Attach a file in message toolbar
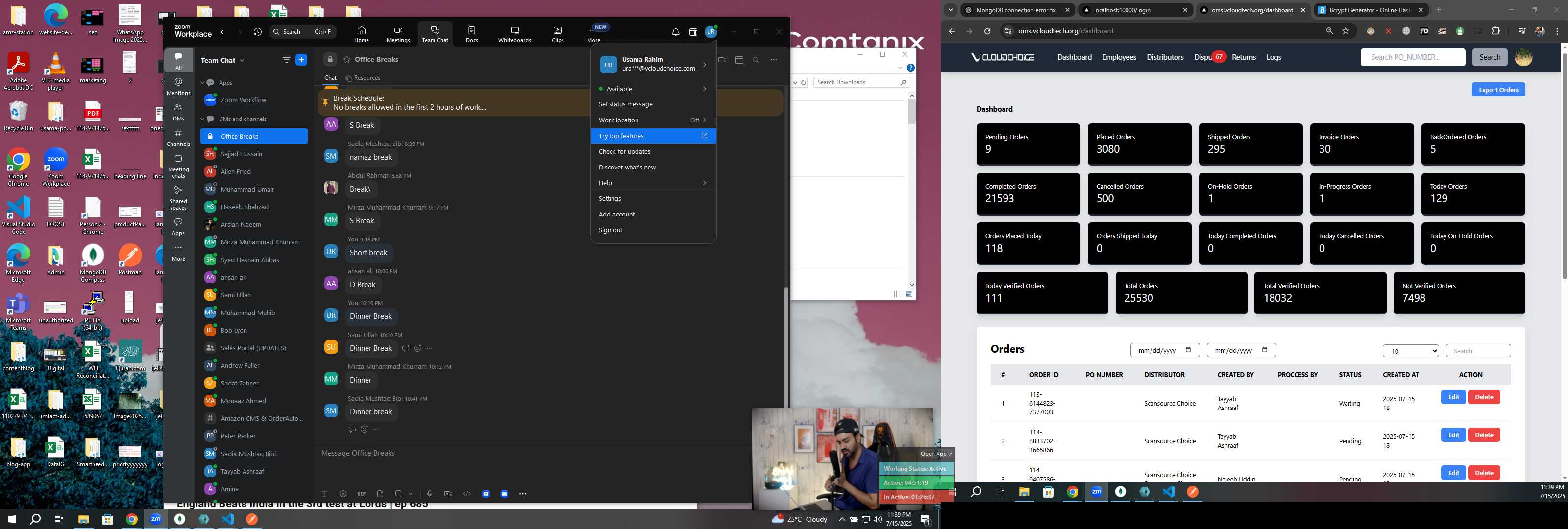 click(x=380, y=494)
